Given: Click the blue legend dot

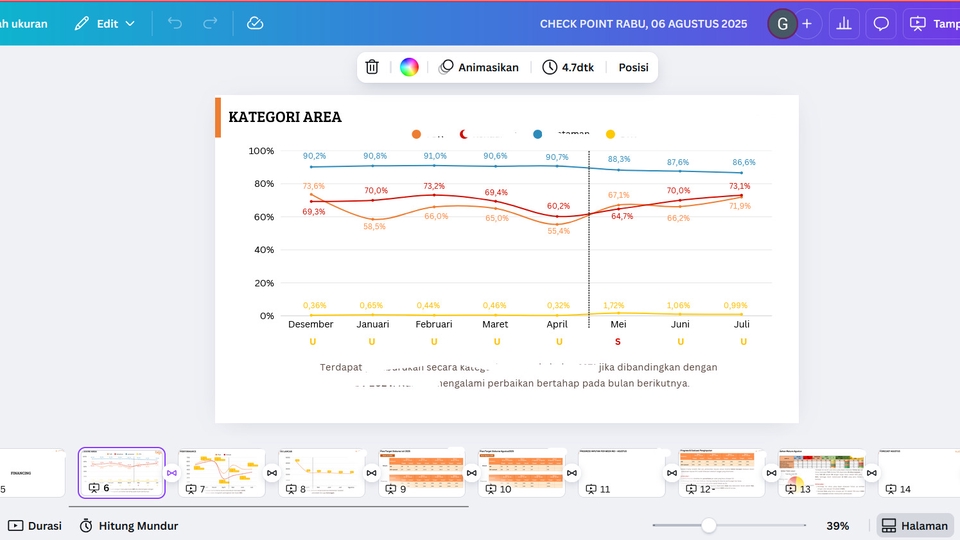Looking at the screenshot, I should pos(538,134).
